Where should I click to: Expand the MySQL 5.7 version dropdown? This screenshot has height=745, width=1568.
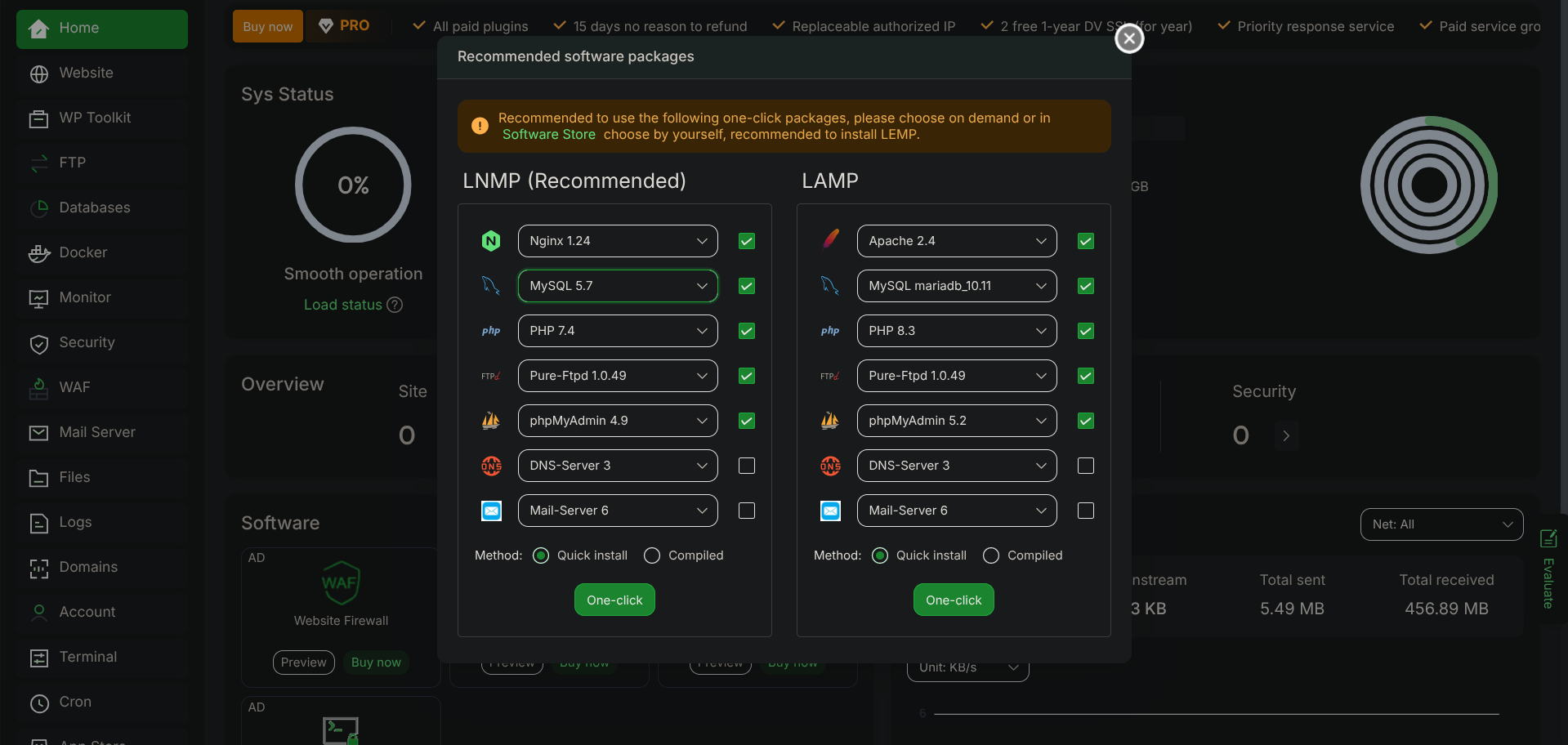tap(618, 286)
